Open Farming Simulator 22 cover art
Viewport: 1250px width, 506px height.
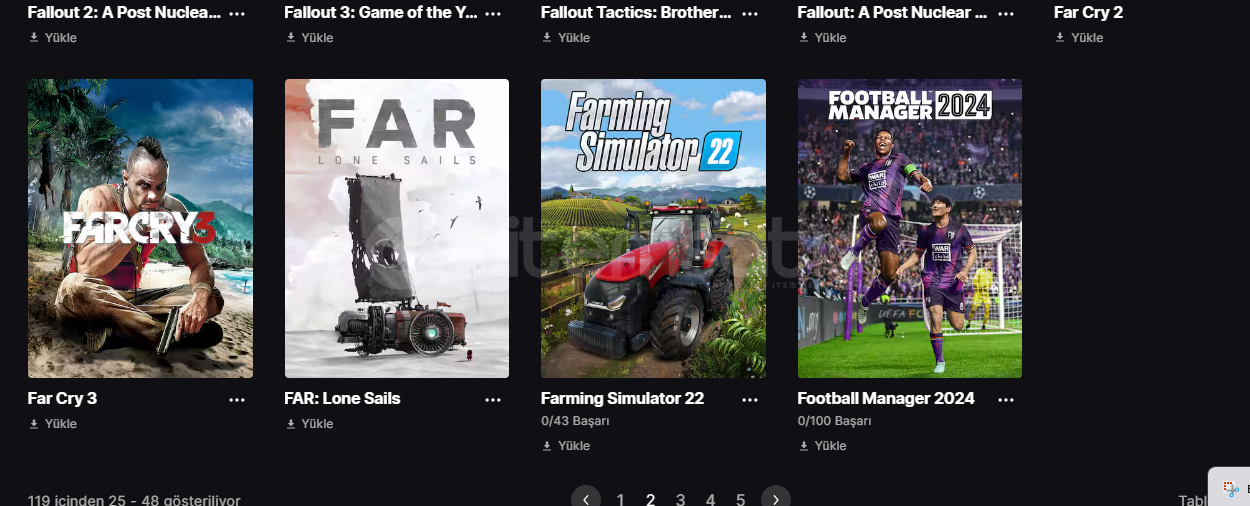[x=653, y=228]
